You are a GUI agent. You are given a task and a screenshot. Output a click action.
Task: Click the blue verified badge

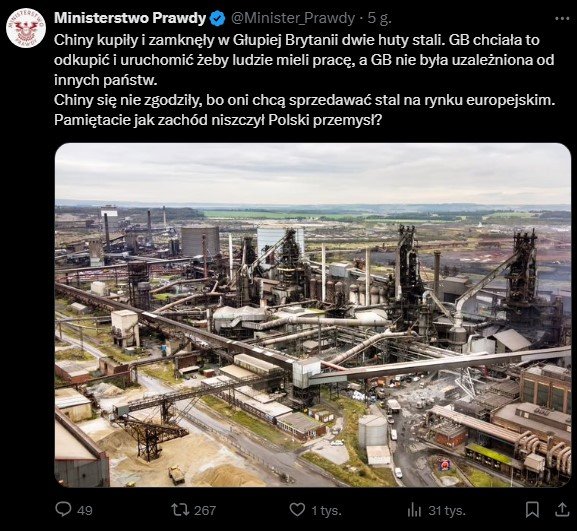tap(217, 19)
